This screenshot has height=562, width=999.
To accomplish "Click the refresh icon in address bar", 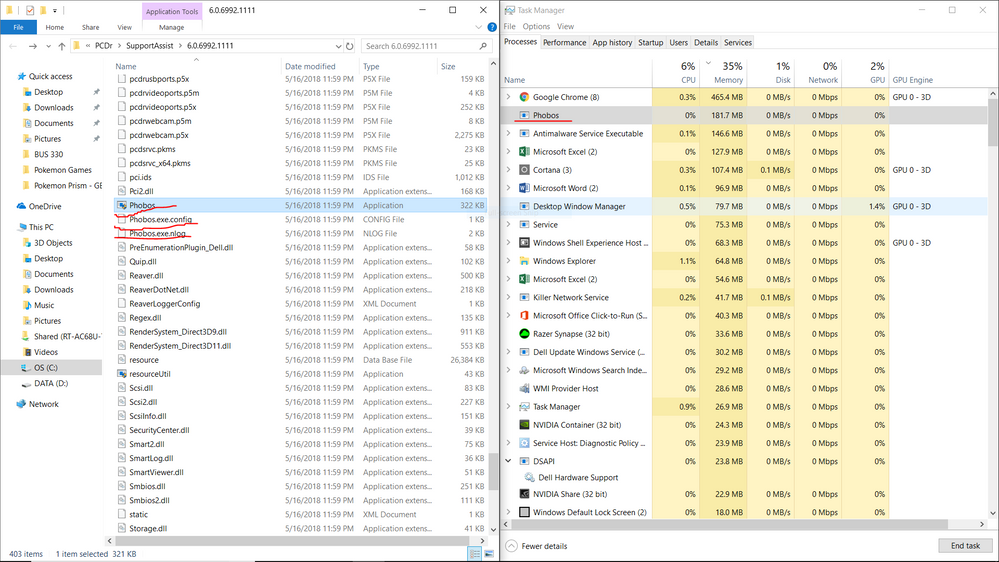I will [x=349, y=46].
